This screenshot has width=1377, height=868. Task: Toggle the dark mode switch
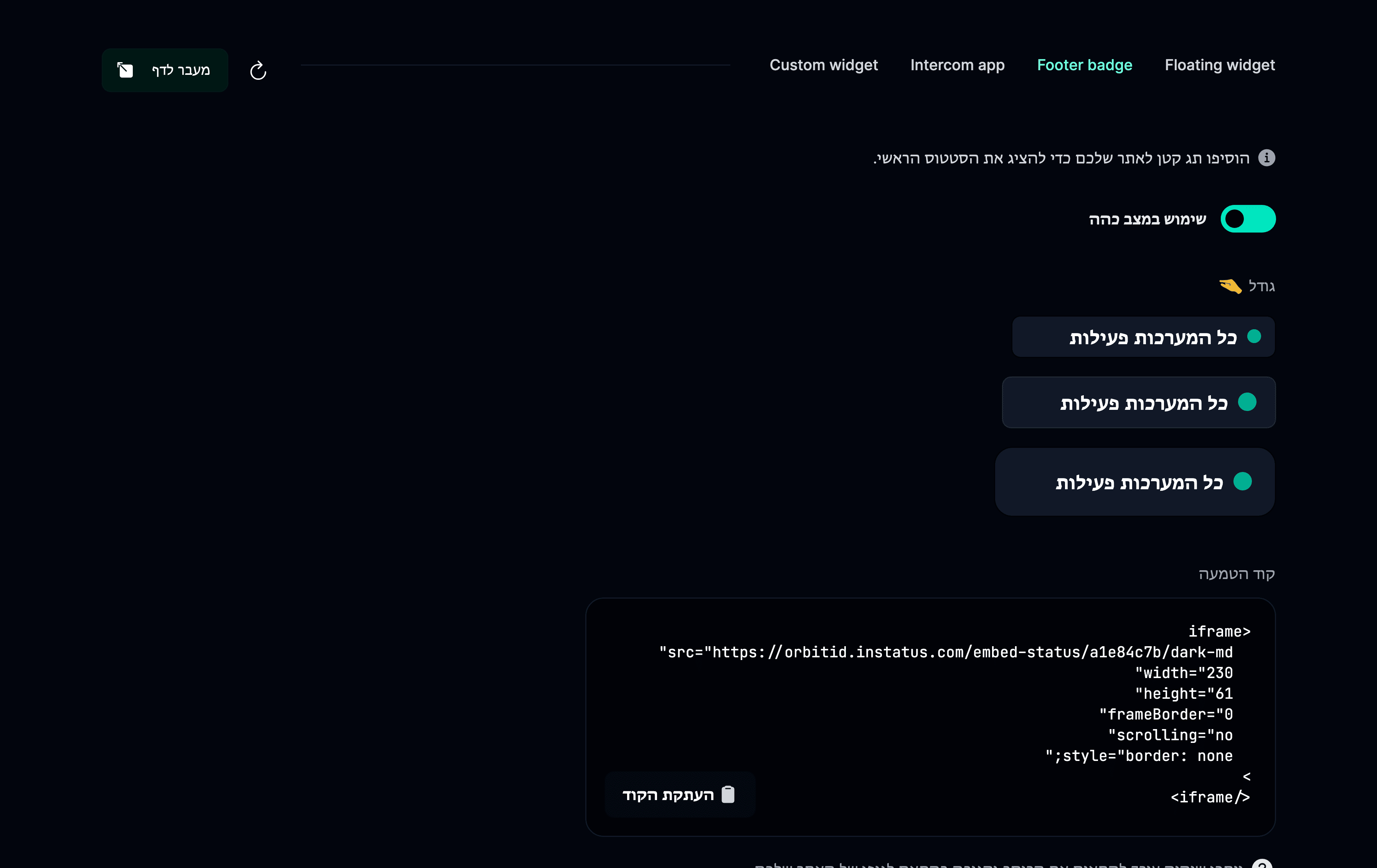(1248, 219)
